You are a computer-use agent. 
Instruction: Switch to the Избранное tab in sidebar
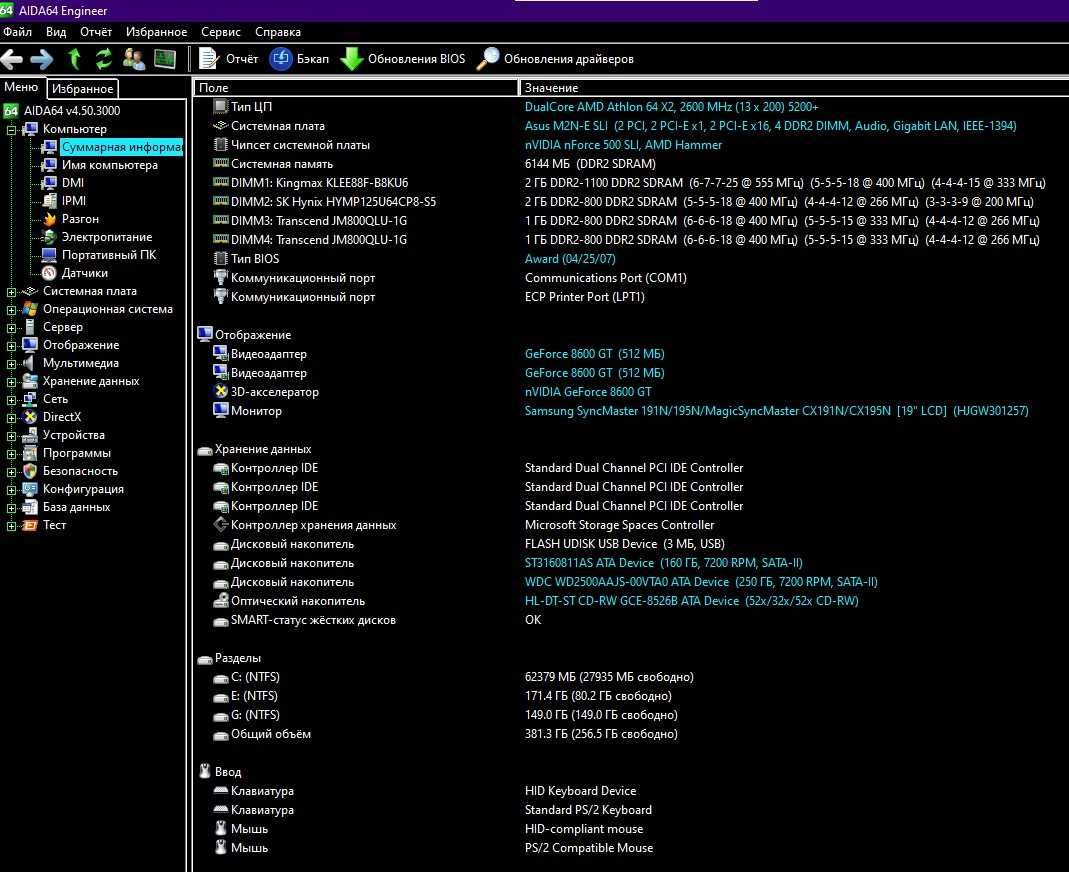coord(82,89)
